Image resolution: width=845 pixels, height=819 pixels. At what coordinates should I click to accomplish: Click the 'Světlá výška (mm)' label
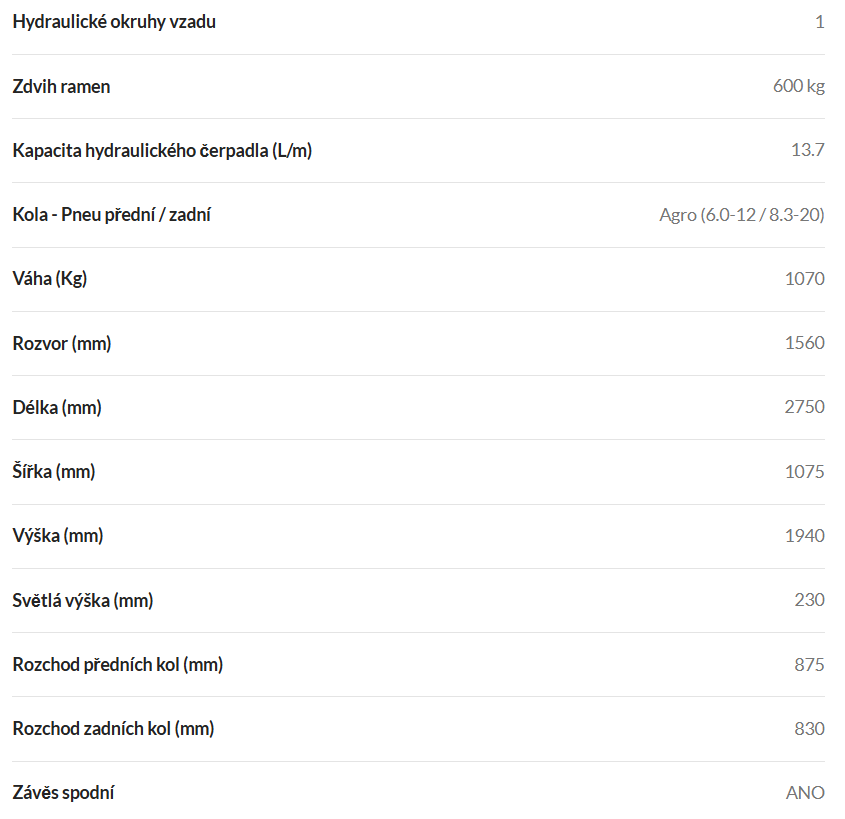point(83,600)
